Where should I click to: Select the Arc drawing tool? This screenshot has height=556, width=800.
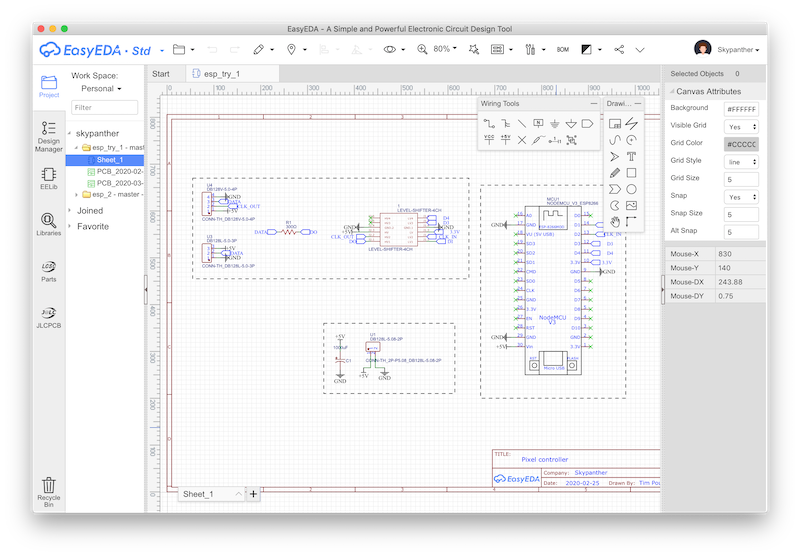(631, 140)
